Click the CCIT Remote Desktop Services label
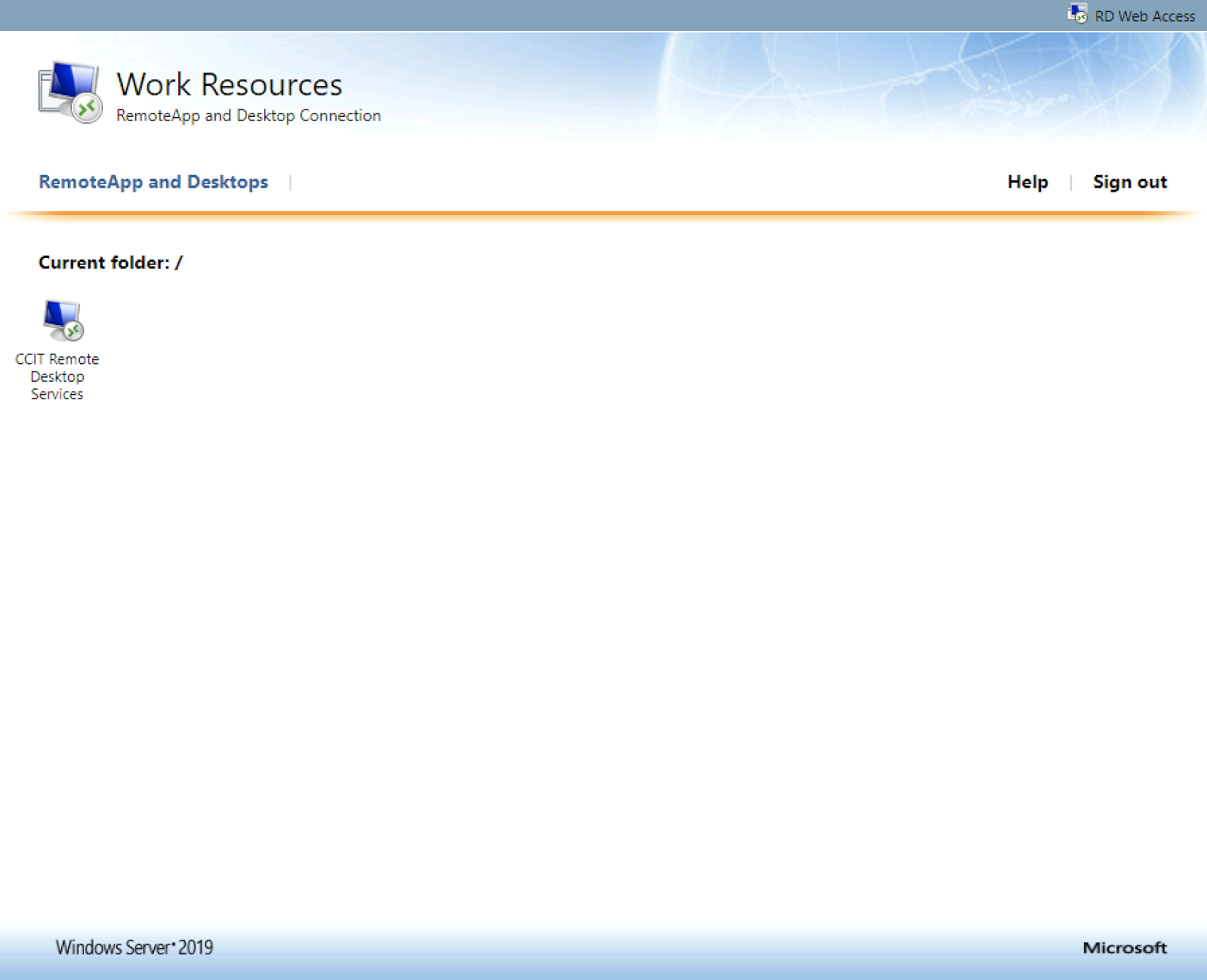1207x980 pixels. [x=57, y=376]
